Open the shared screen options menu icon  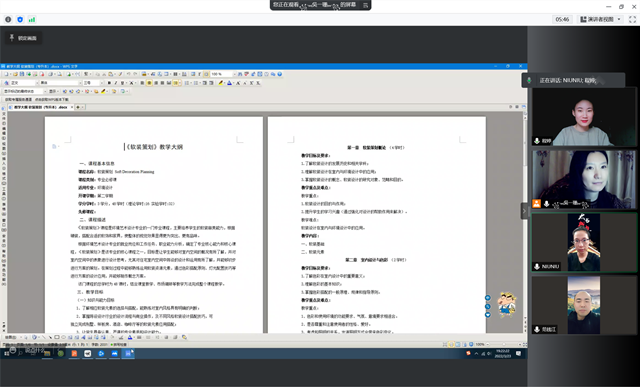tap(365, 5)
